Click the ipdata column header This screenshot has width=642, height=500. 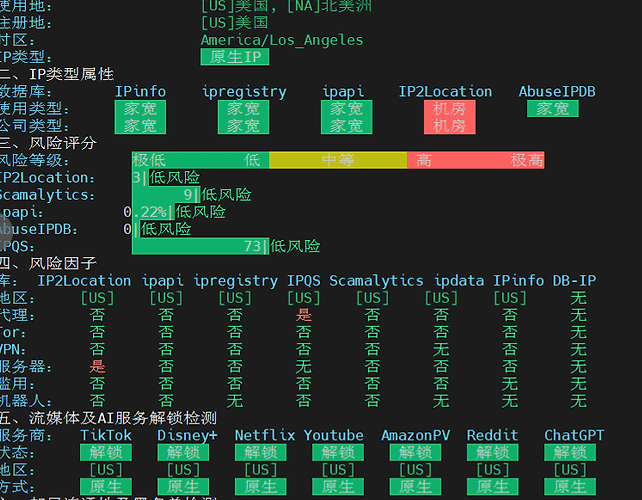coord(459,281)
